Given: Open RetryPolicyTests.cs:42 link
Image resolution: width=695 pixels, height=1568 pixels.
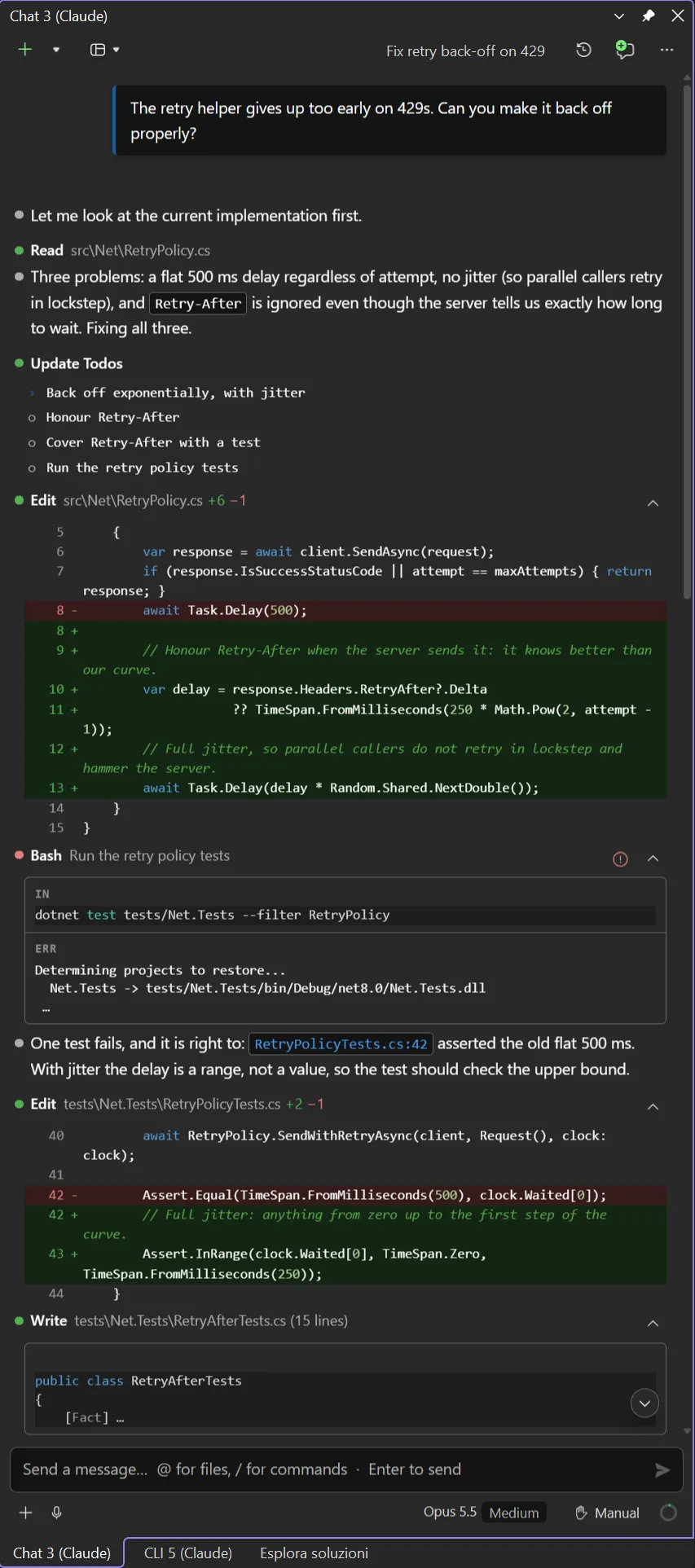Looking at the screenshot, I should coord(341,1044).
